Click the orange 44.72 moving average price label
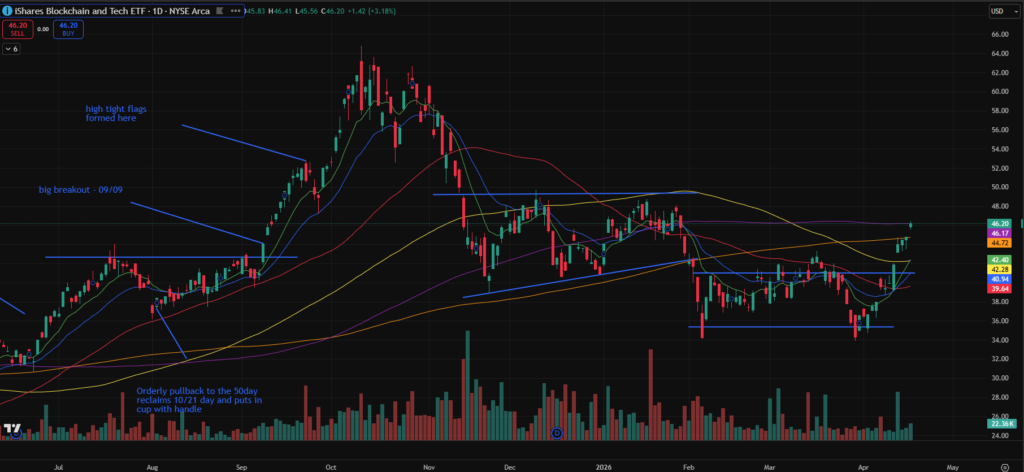The height and width of the screenshot is (472, 1024). (x=998, y=242)
